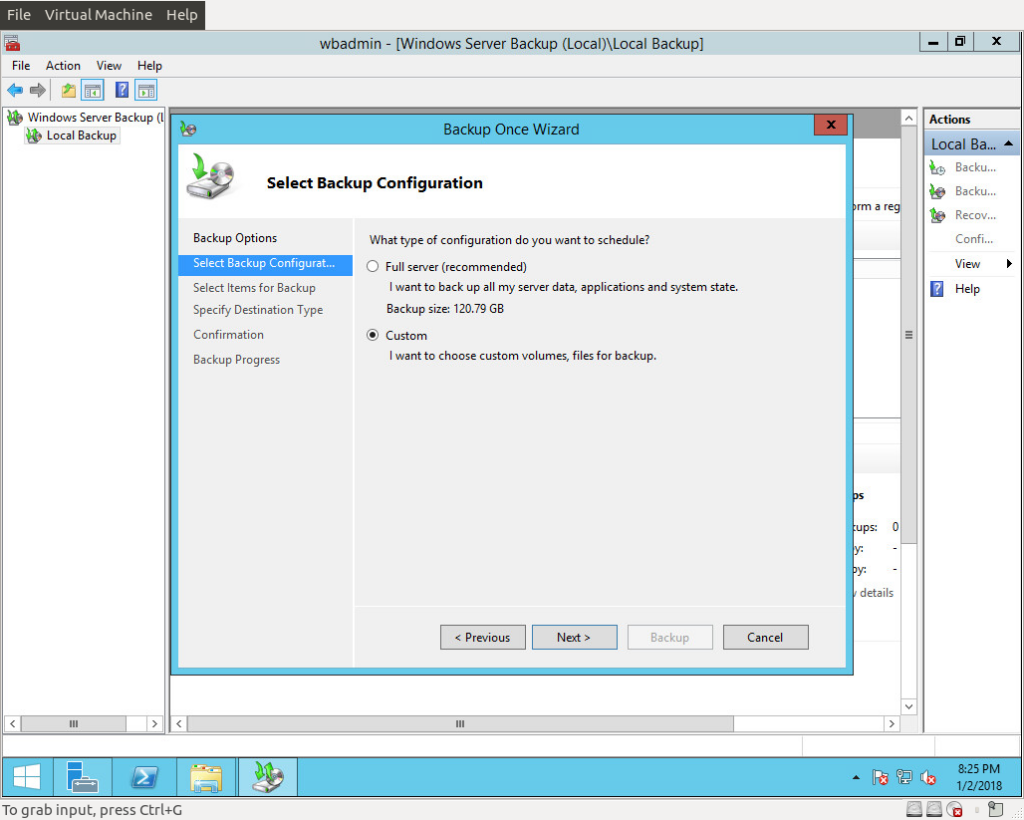Click Confirmation wizard step
The image size is (1024, 820).
coord(229,335)
